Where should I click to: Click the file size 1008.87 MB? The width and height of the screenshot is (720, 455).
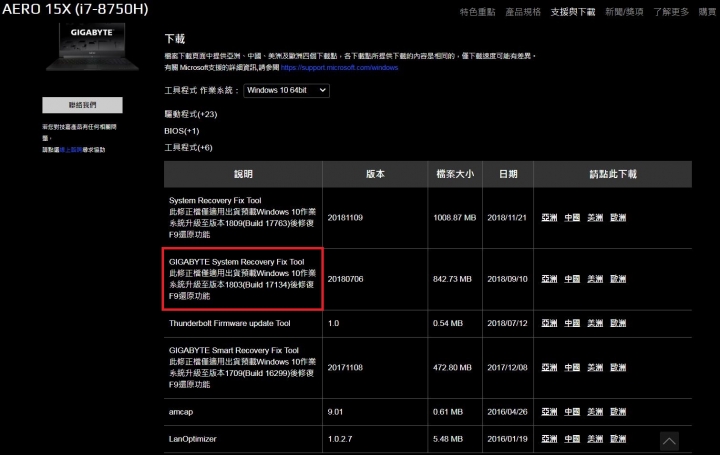tap(455, 218)
